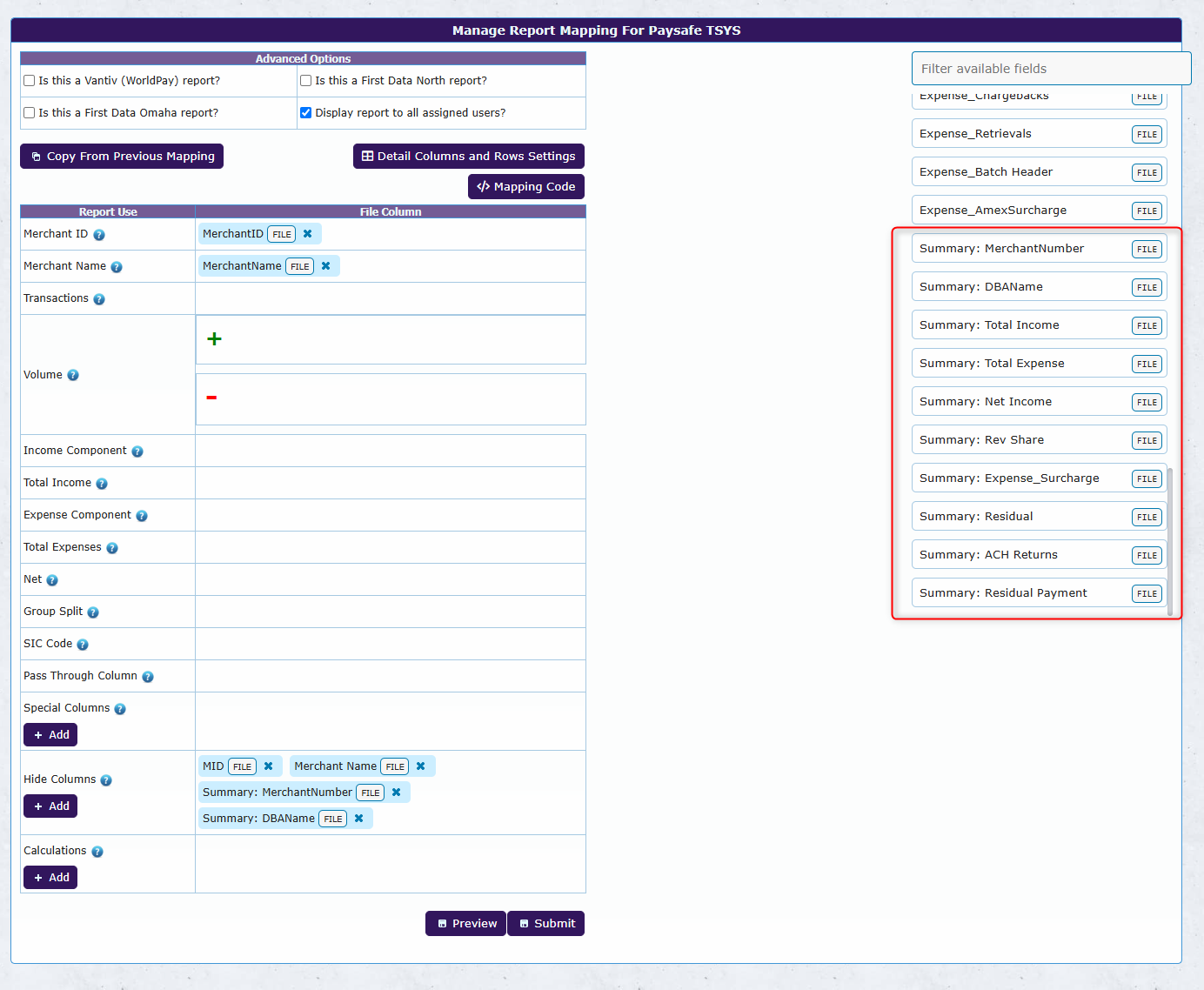The image size is (1204, 990).
Task: Select Summary: Residual Payment field
Action: coord(1040,593)
